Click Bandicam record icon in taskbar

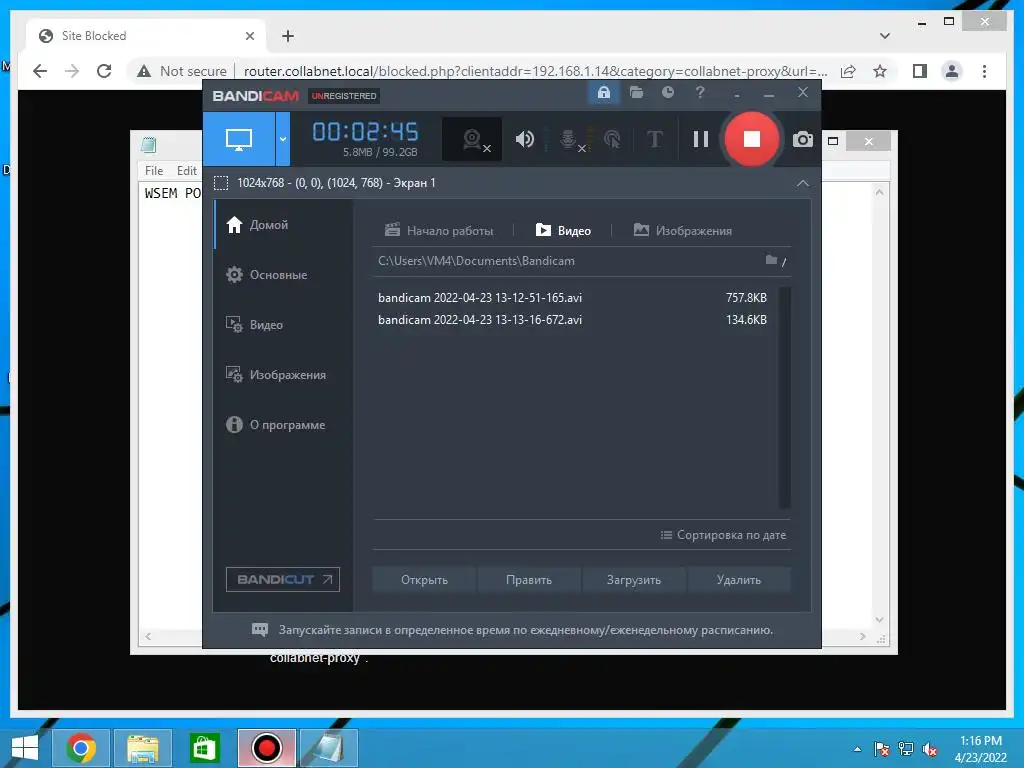pos(266,748)
